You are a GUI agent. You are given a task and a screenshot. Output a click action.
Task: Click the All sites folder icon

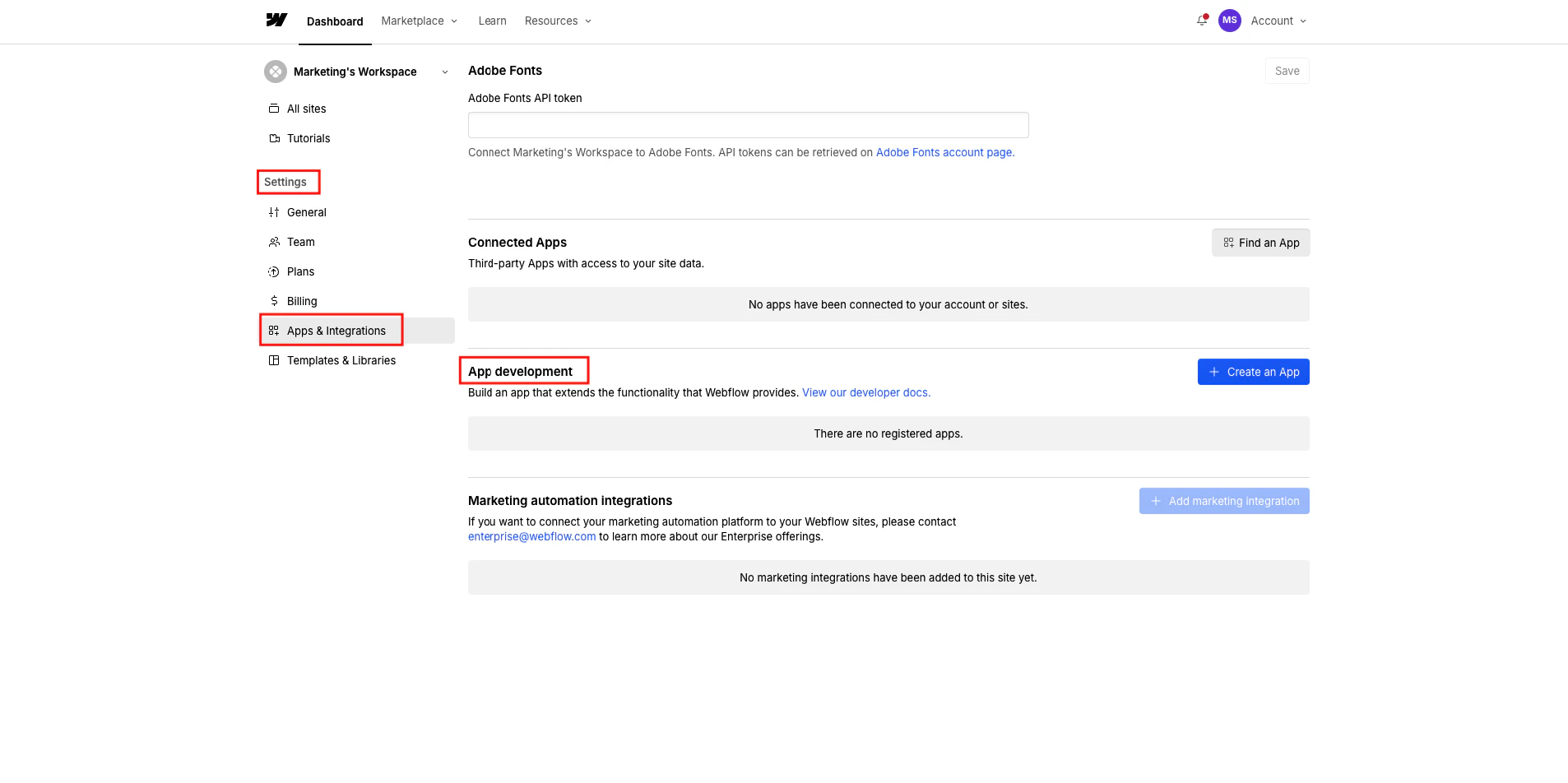[x=274, y=109]
